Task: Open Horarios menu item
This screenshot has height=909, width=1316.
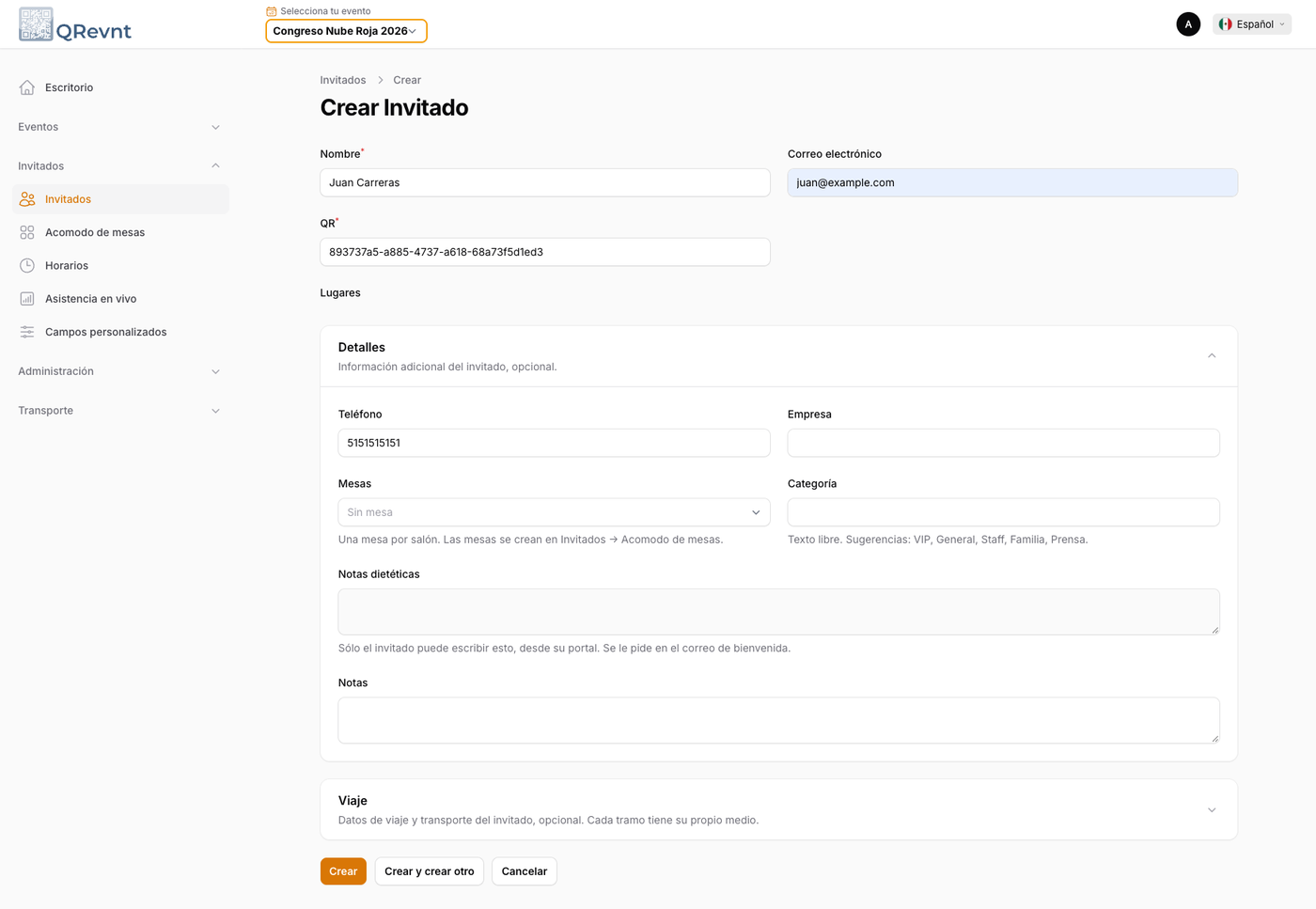Action: tap(121, 265)
